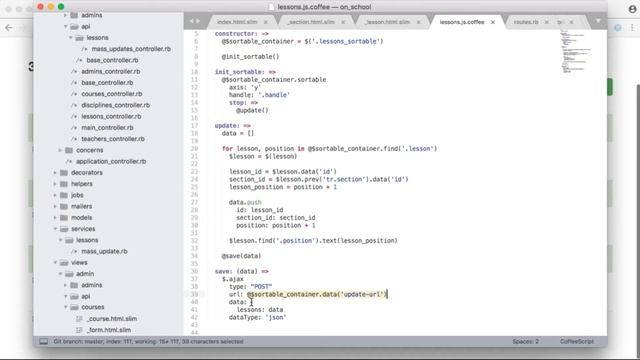The width and height of the screenshot is (640, 360).
Task: Close the _section.html.slim tab
Action: (343, 22)
